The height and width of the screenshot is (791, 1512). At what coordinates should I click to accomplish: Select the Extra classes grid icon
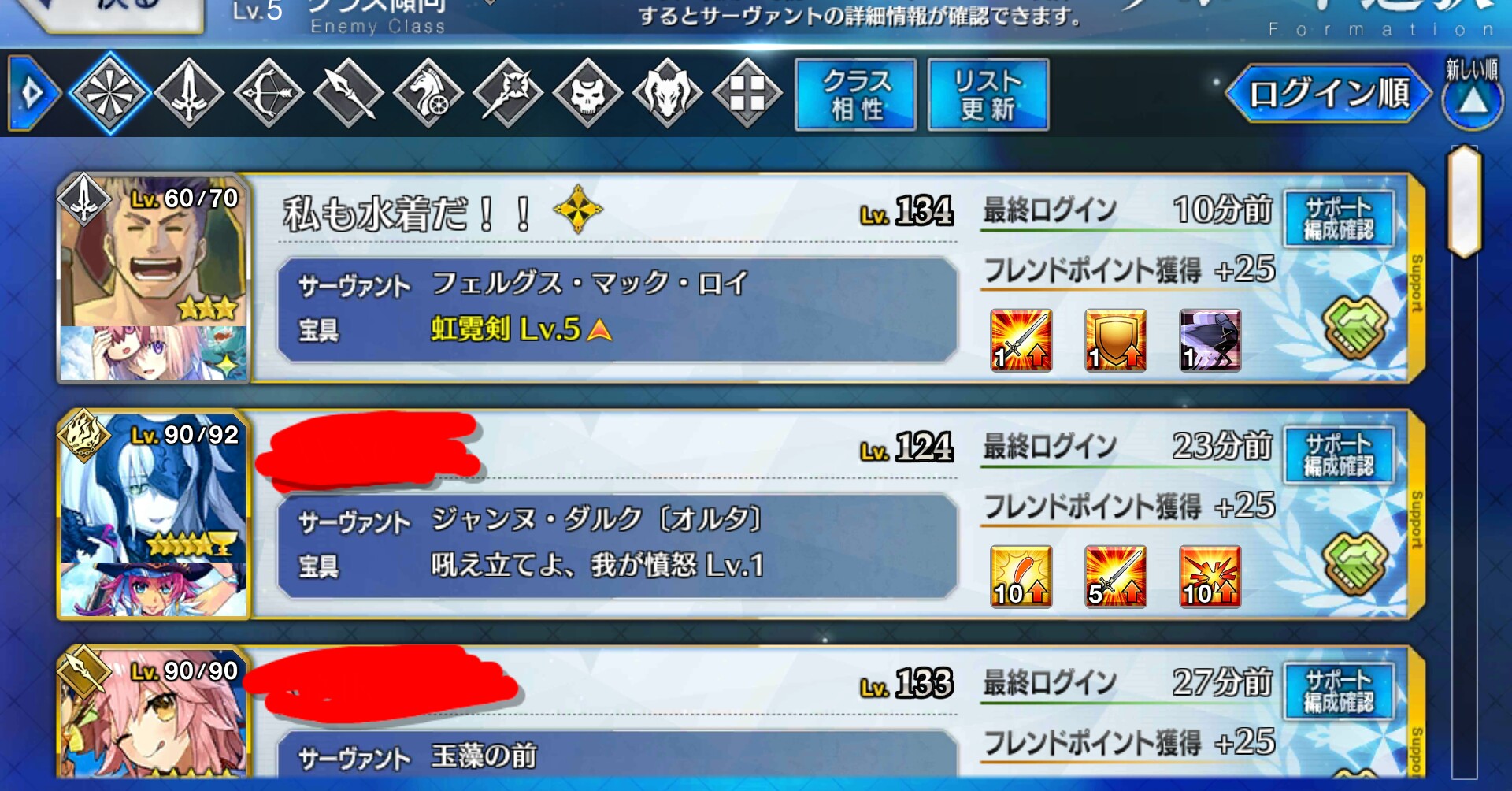pyautogui.click(x=747, y=93)
